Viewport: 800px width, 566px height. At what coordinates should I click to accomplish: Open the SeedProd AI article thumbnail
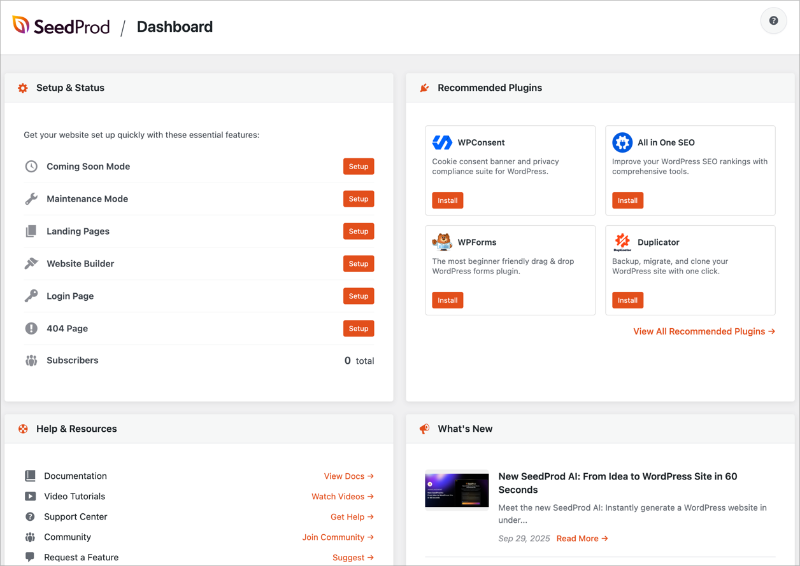click(x=456, y=491)
